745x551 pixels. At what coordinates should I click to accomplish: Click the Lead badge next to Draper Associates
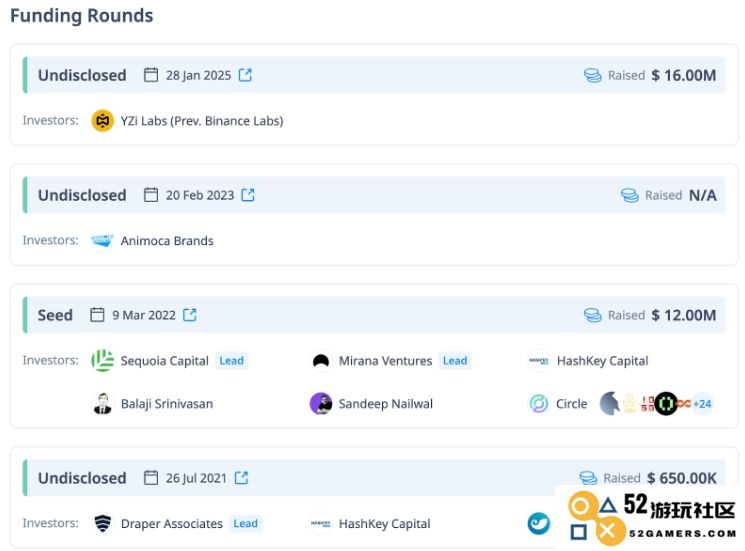click(245, 523)
